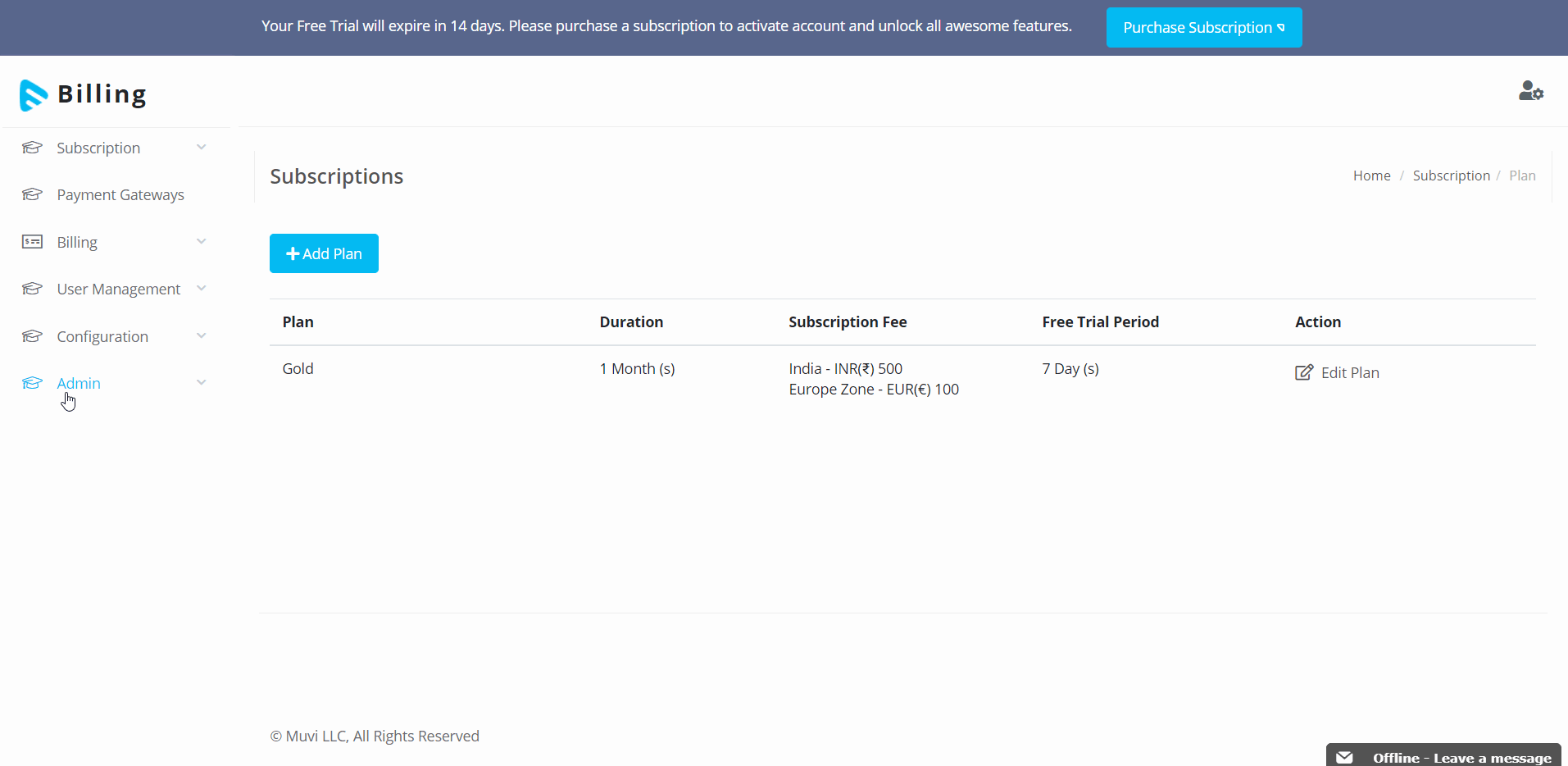1568x766 pixels.
Task: Click the Subscription Fee column header
Action: [848, 322]
